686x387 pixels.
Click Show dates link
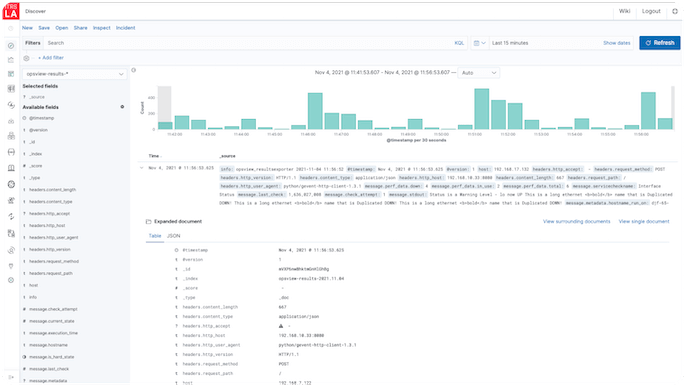click(x=617, y=43)
